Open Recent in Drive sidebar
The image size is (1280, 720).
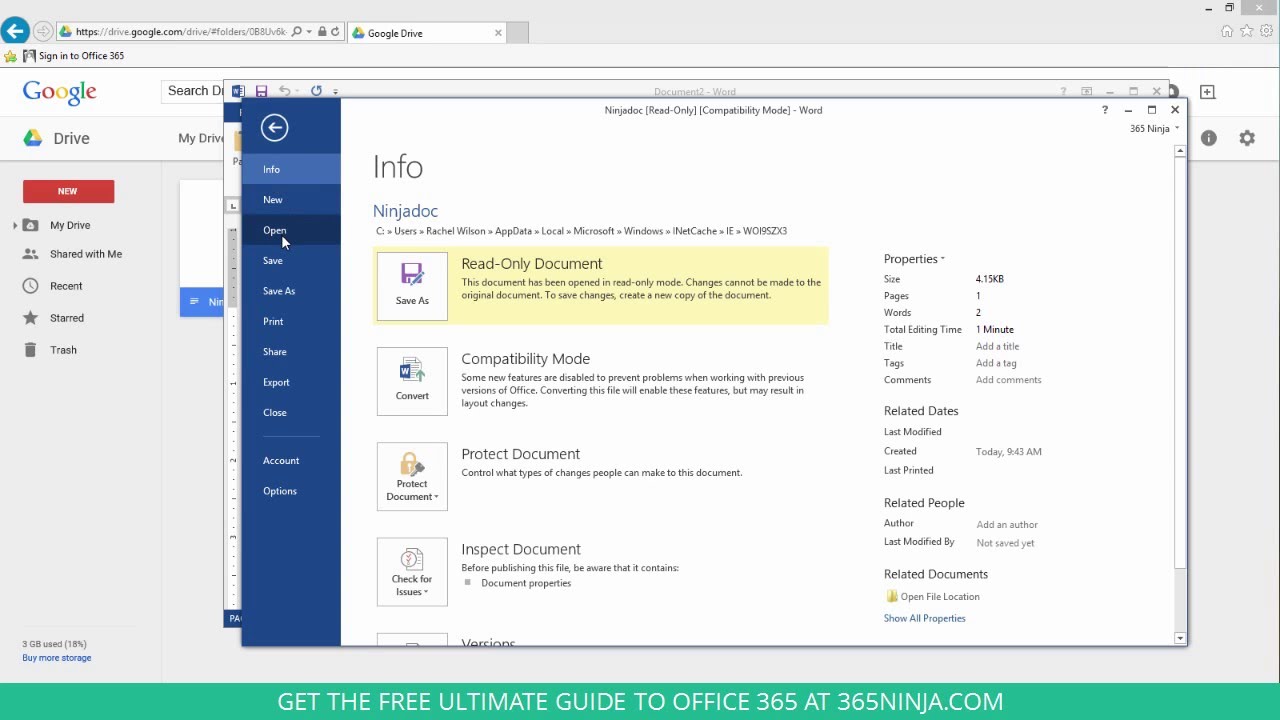66,286
